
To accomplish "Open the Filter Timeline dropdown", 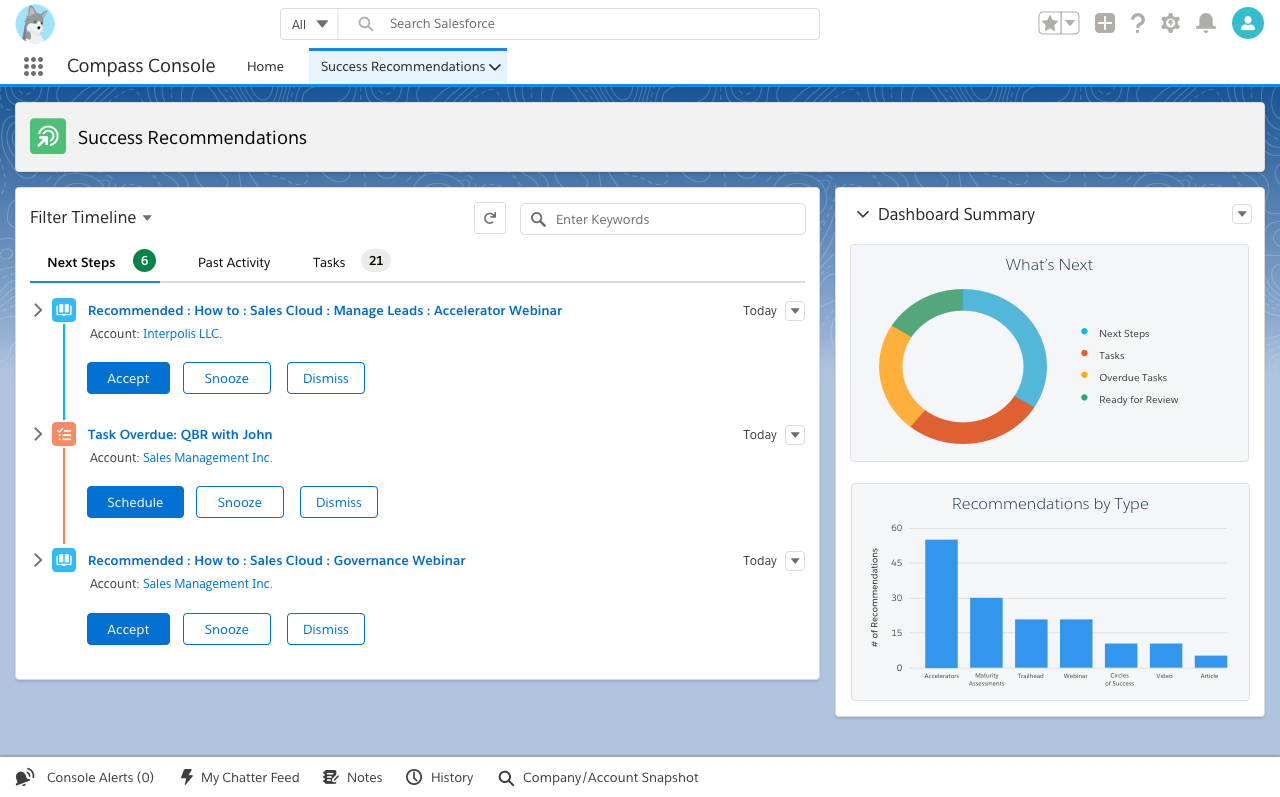I will coord(91,217).
